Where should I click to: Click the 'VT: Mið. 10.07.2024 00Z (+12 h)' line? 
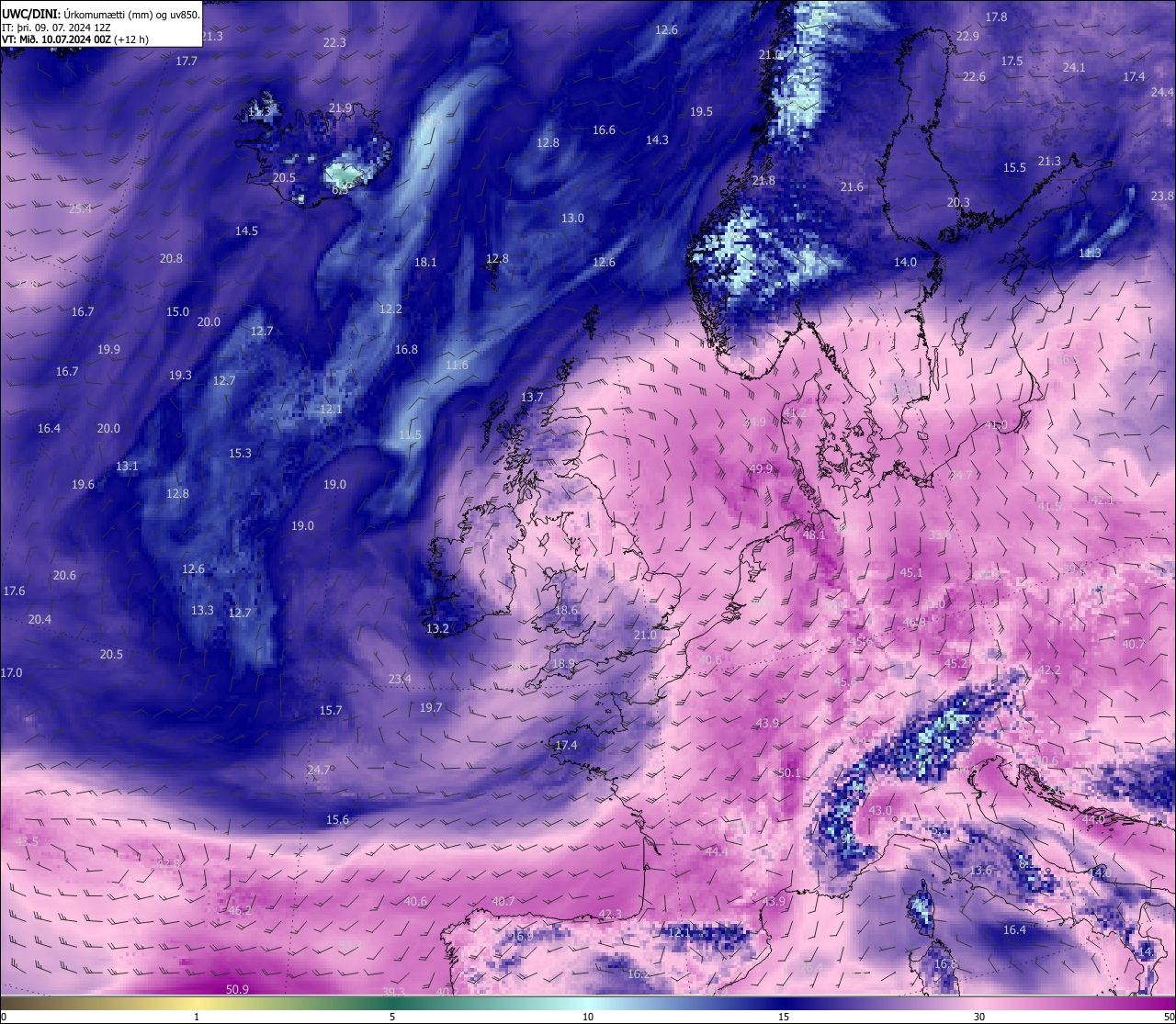point(75,39)
